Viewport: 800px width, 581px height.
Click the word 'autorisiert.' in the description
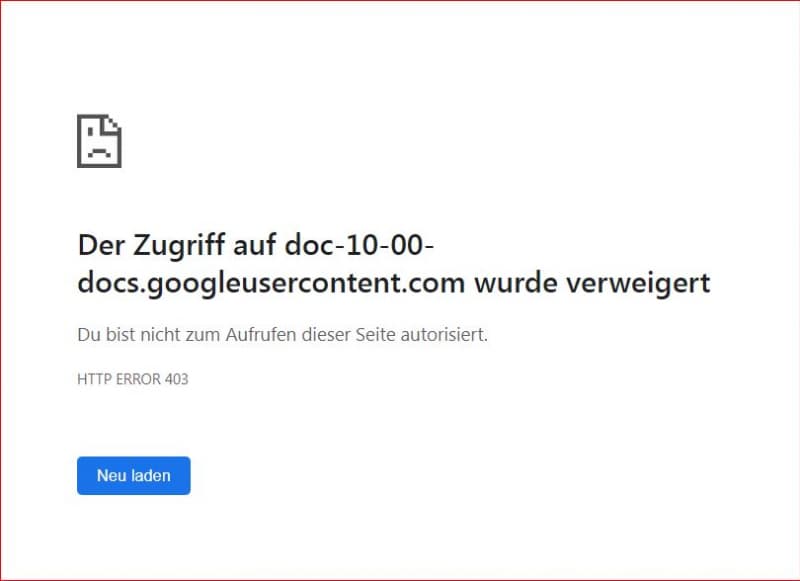point(444,335)
